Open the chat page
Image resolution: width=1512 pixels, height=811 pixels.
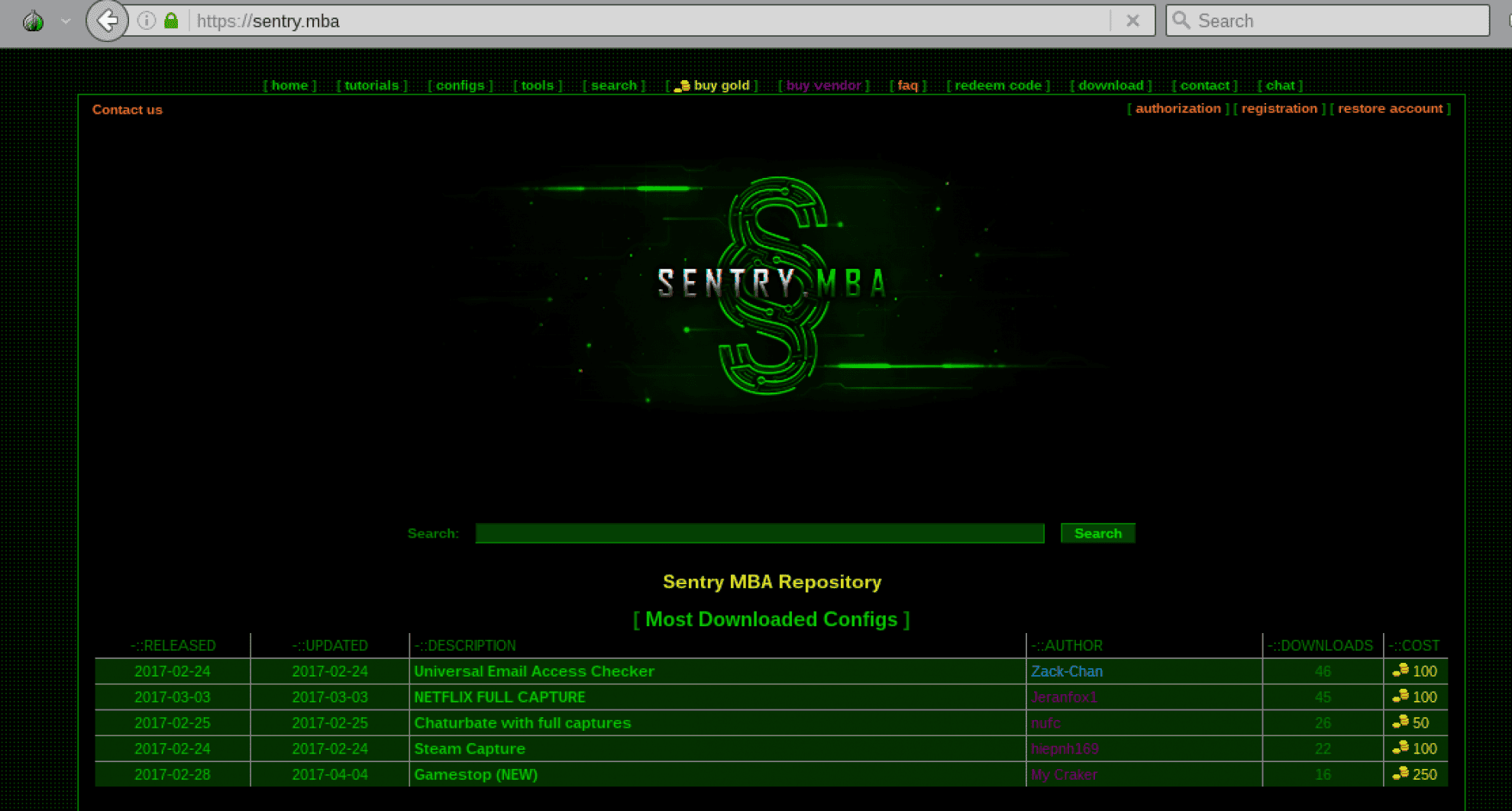[x=1281, y=86]
